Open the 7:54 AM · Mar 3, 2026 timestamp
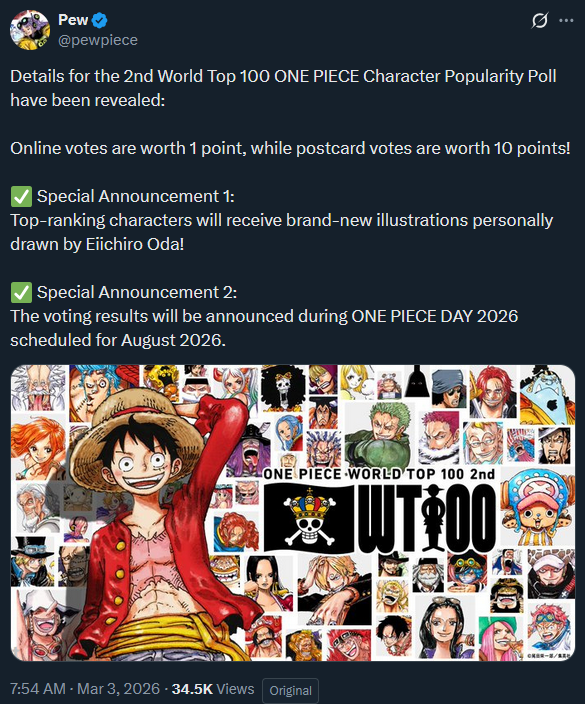 coord(85,689)
